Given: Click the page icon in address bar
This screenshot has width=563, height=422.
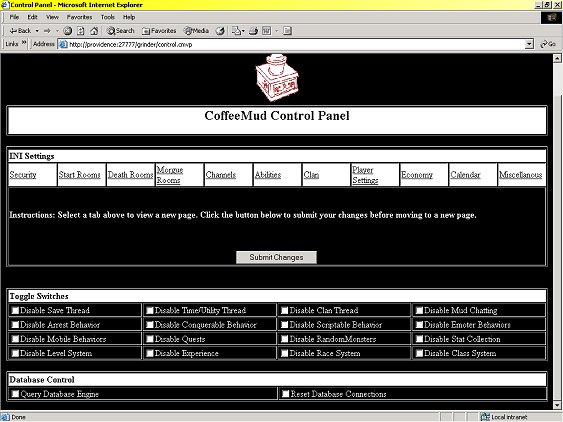Looking at the screenshot, I should coord(63,45).
